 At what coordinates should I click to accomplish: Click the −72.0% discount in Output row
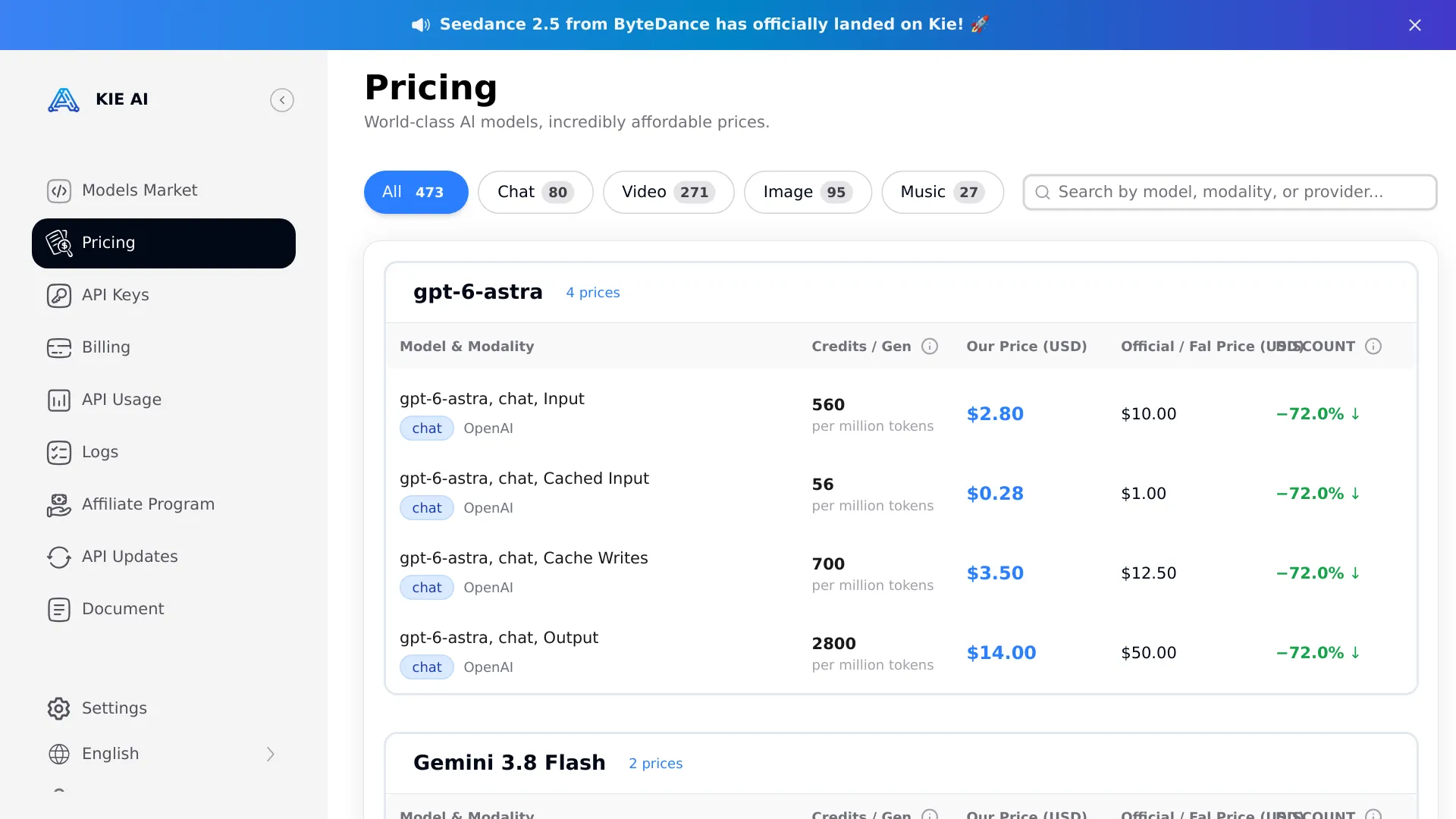1318,653
